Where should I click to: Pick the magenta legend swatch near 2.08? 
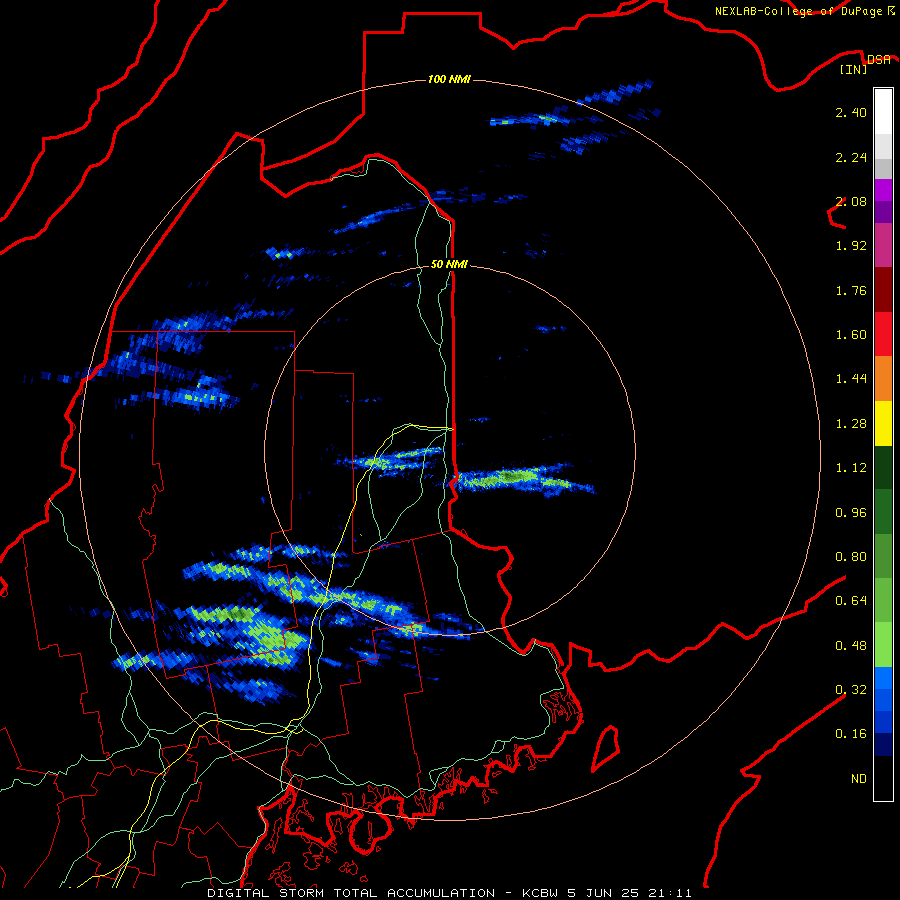[883, 190]
